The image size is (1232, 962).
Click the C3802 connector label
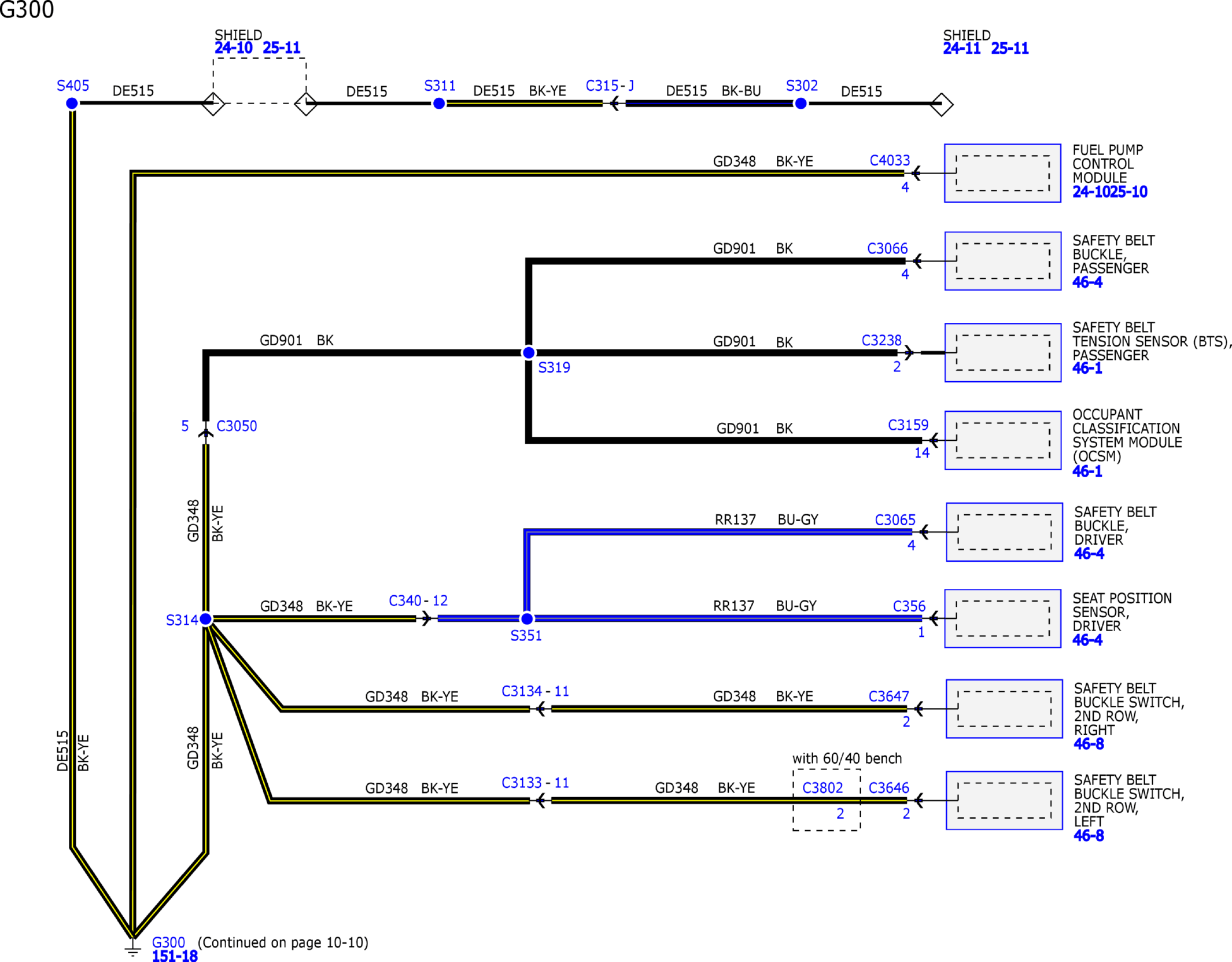click(822, 788)
